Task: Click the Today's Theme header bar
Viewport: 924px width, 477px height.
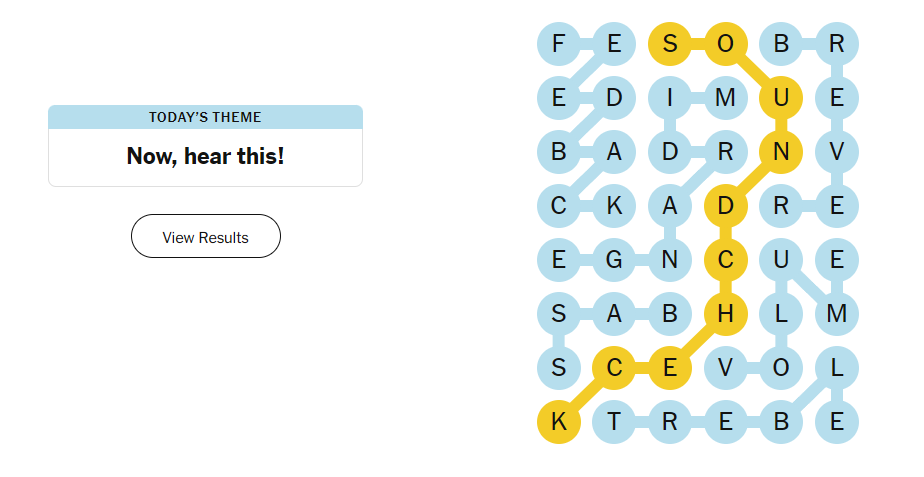Action: [205, 117]
